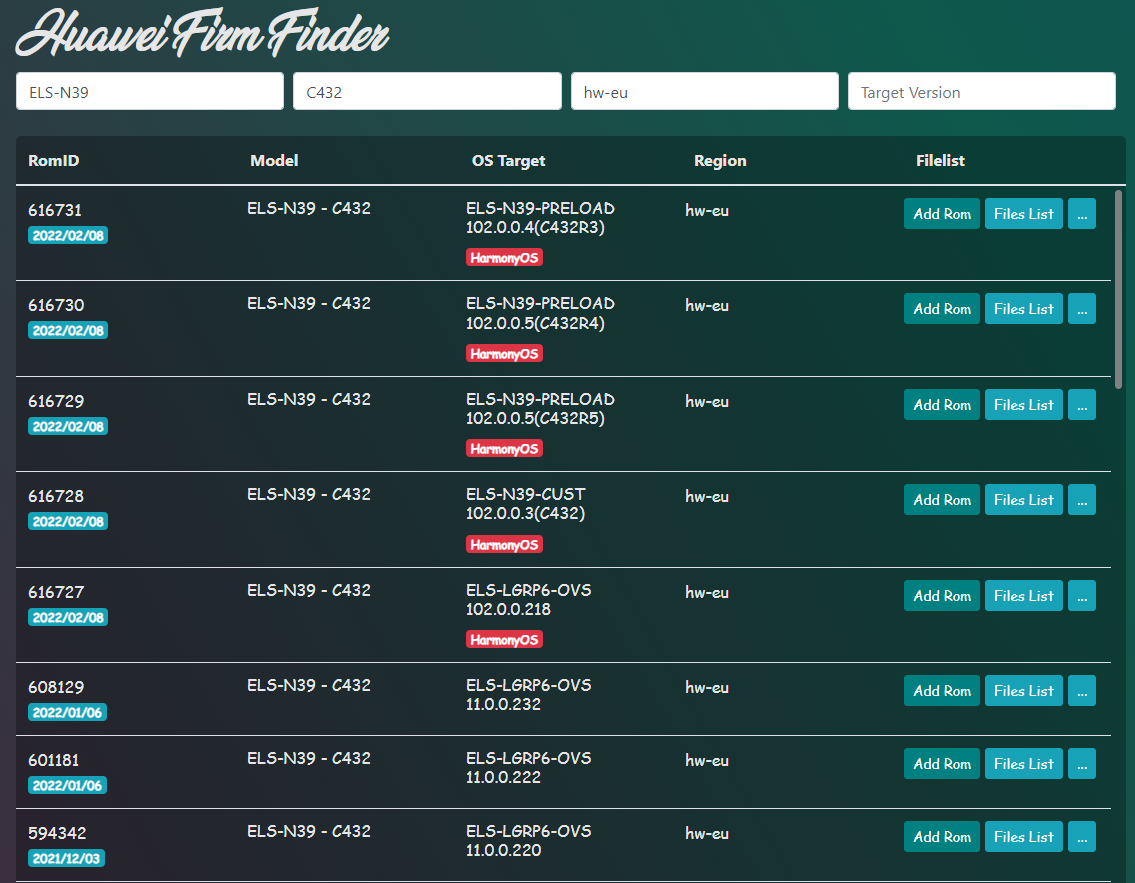The height and width of the screenshot is (883, 1135).
Task: Click HarmonyOS badge for ELS-N39-CUST row
Action: (x=505, y=544)
